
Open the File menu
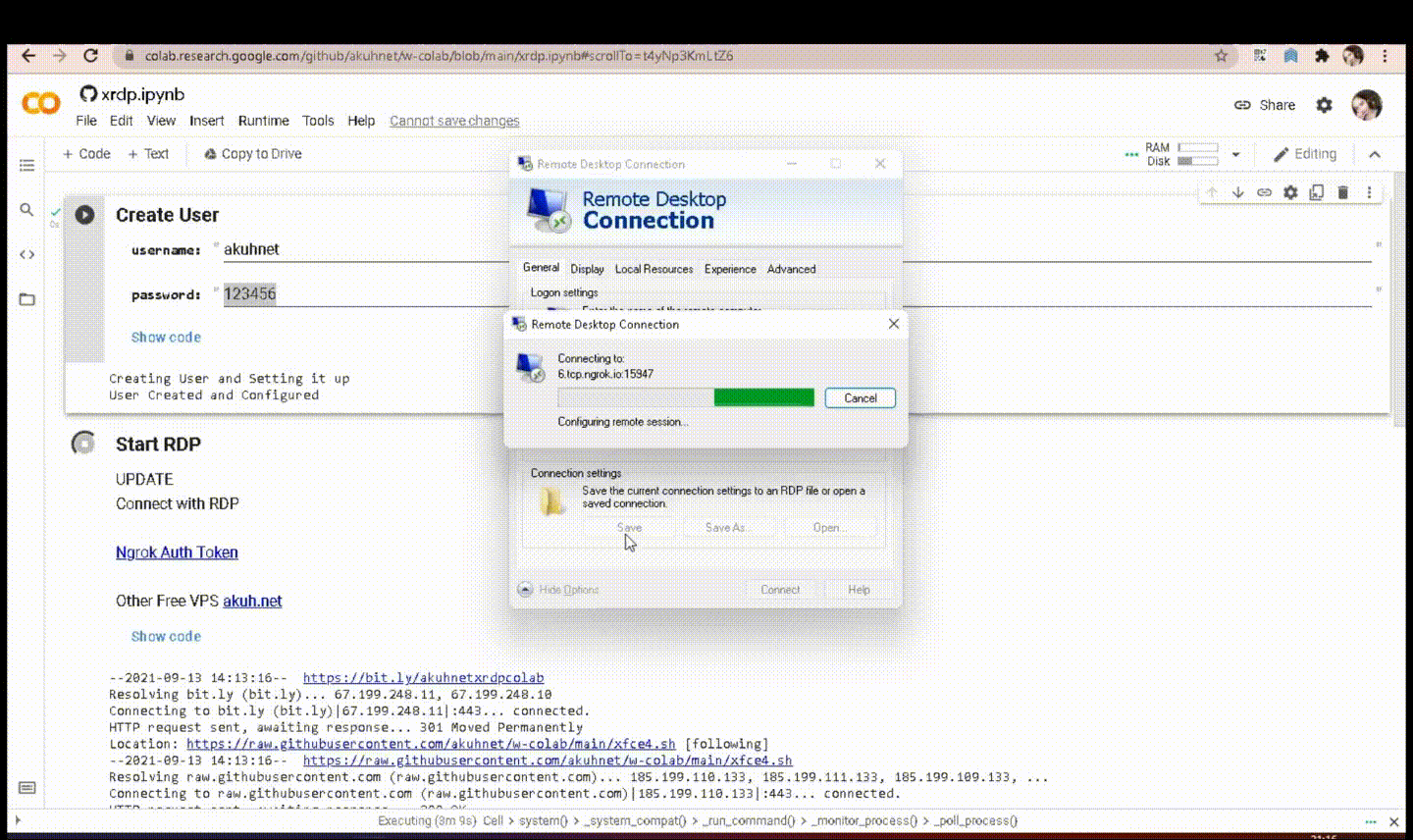[86, 121]
